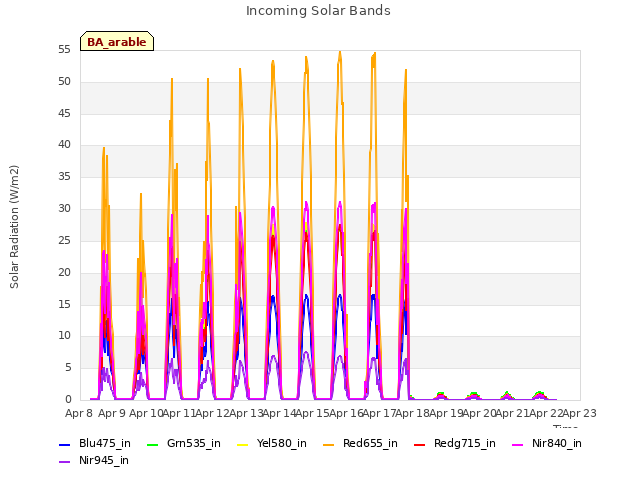
Task: Click the Apr 23 x-axis tick label
Action: (580, 413)
